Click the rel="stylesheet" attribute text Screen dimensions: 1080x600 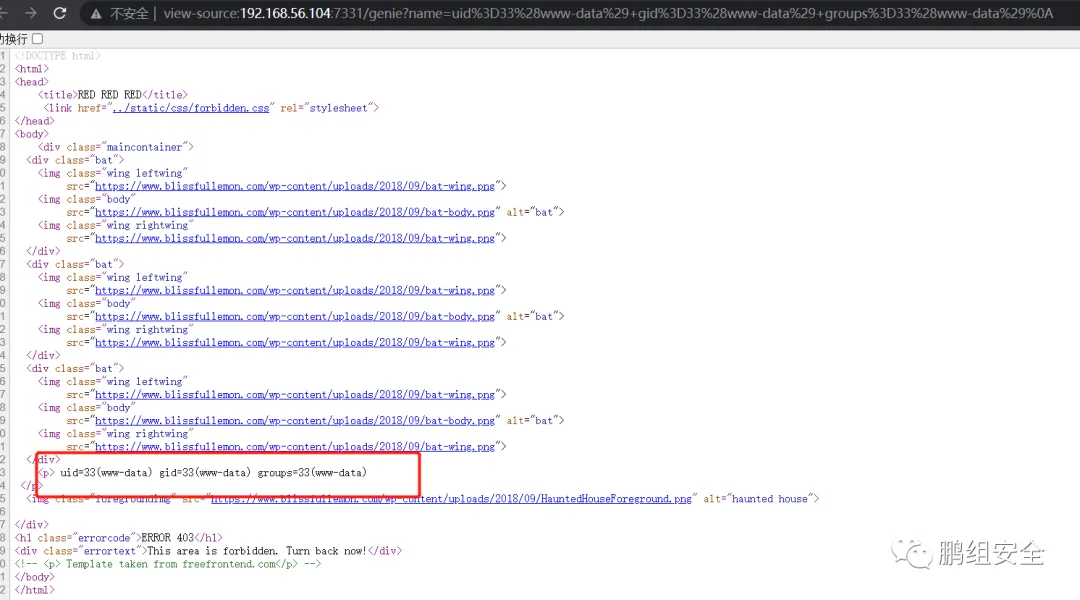[x=326, y=108]
